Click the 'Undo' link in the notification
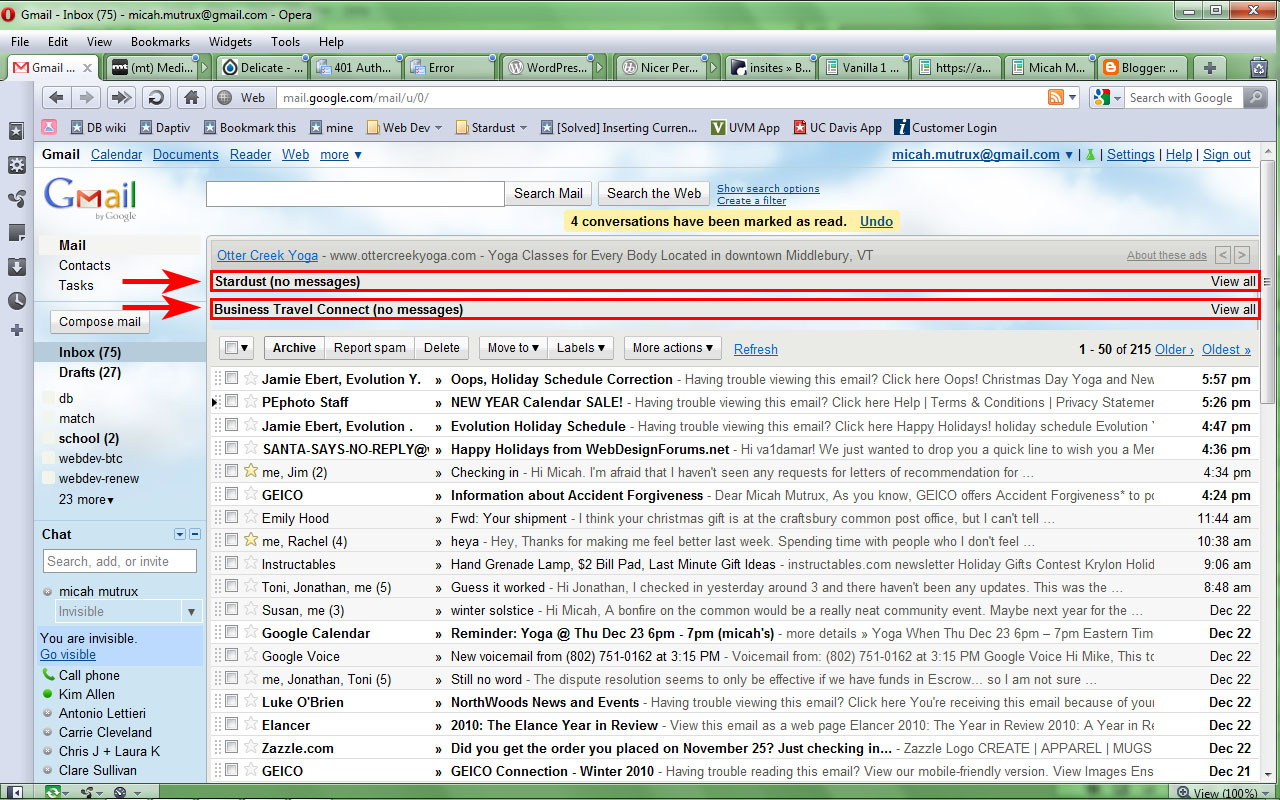The width and height of the screenshot is (1280, 800). tap(877, 221)
